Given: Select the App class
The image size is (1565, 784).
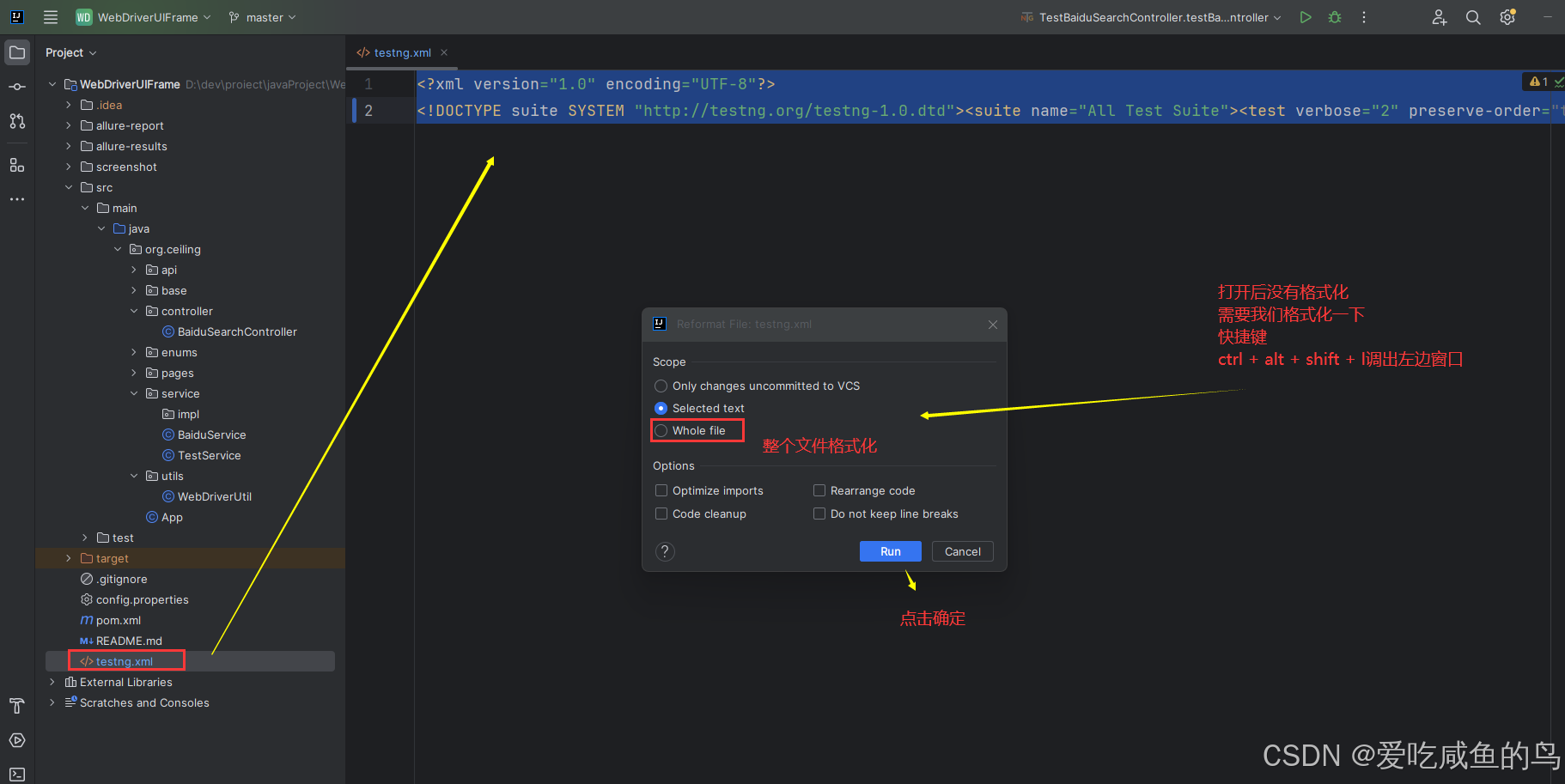Looking at the screenshot, I should tap(164, 517).
